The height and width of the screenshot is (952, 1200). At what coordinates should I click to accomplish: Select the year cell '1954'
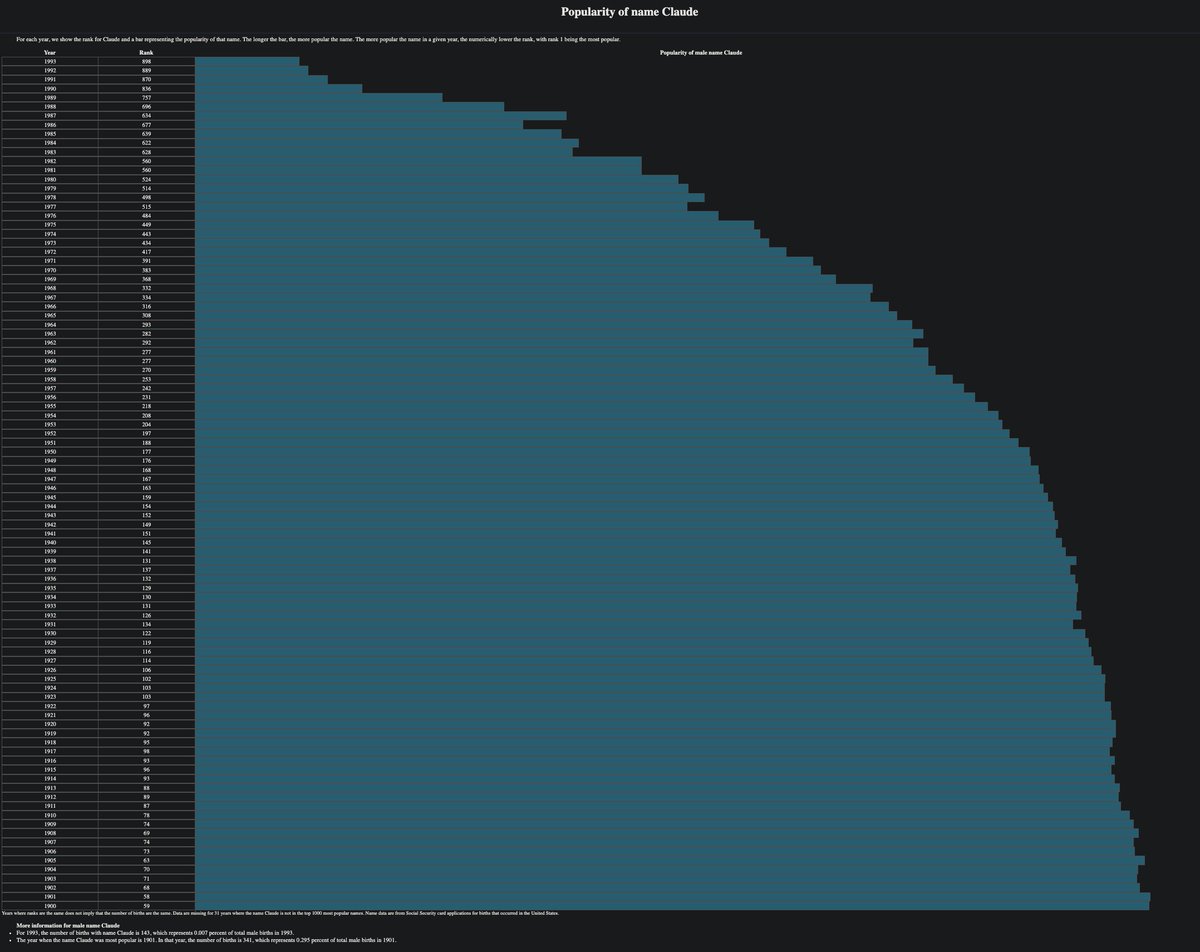pos(50,414)
